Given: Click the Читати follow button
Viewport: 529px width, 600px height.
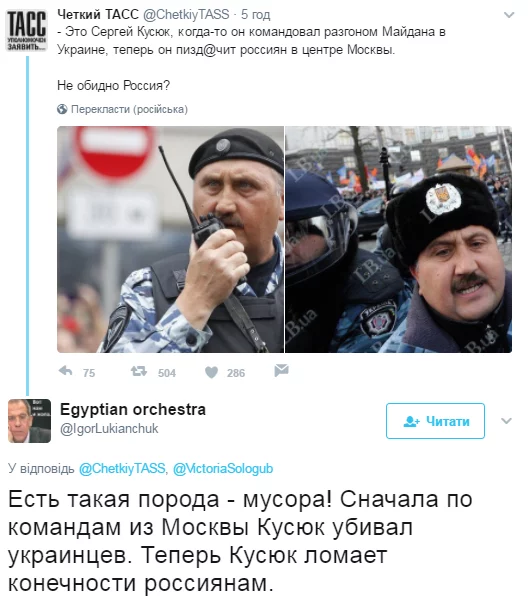Looking at the screenshot, I should (435, 421).
